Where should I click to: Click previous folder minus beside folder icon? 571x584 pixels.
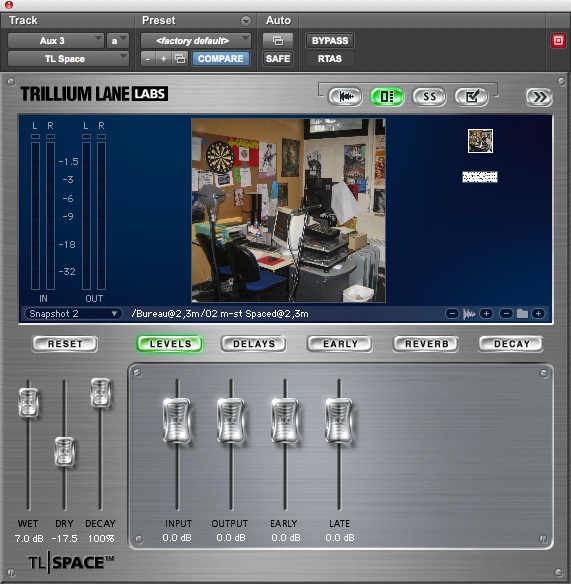[x=506, y=314]
